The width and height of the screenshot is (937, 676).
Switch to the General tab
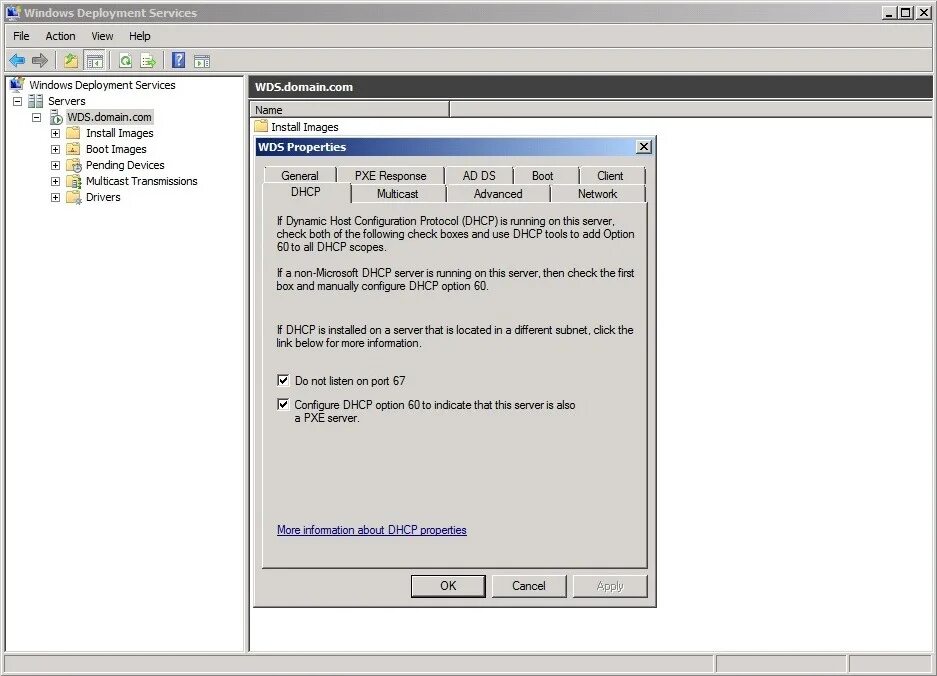pyautogui.click(x=300, y=176)
